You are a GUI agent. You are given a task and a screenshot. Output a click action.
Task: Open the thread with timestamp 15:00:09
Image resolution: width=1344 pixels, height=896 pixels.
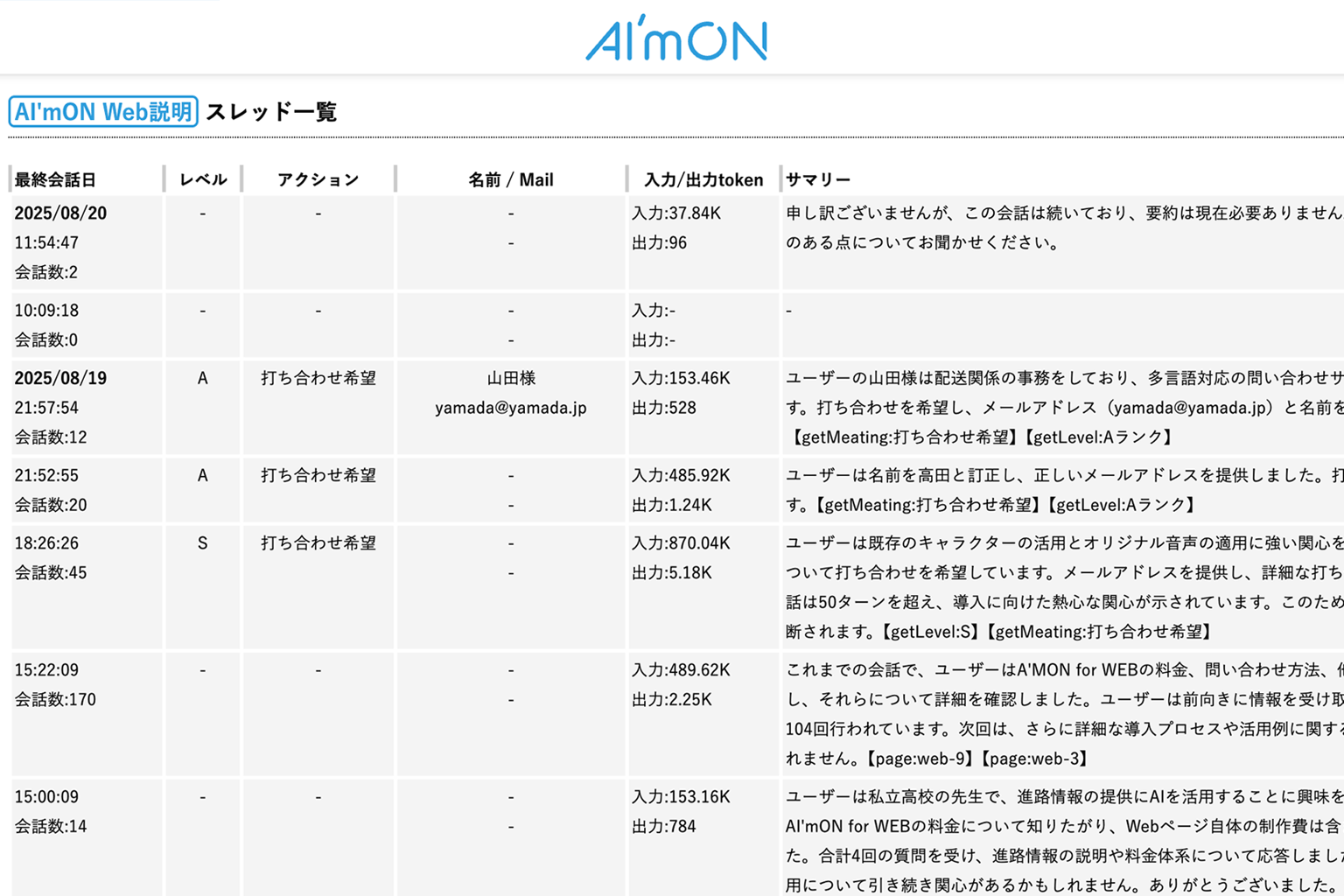46,797
